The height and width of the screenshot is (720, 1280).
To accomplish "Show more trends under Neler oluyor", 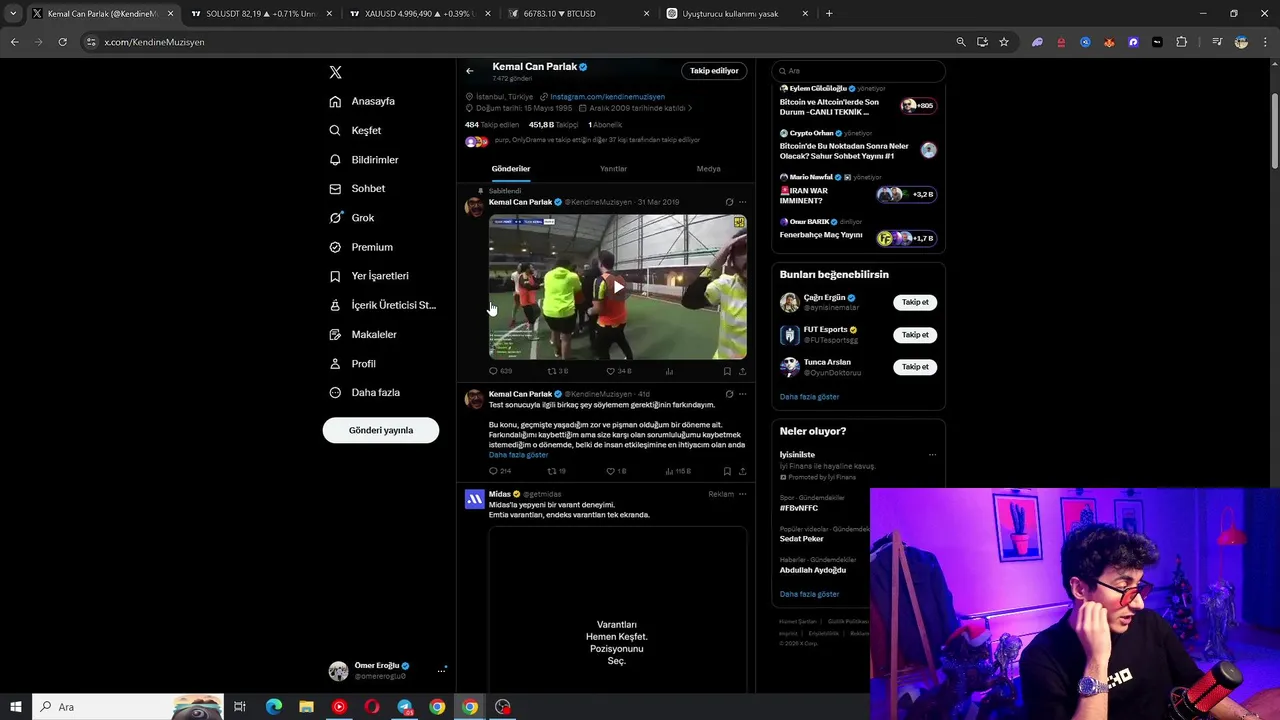I will coord(809,594).
